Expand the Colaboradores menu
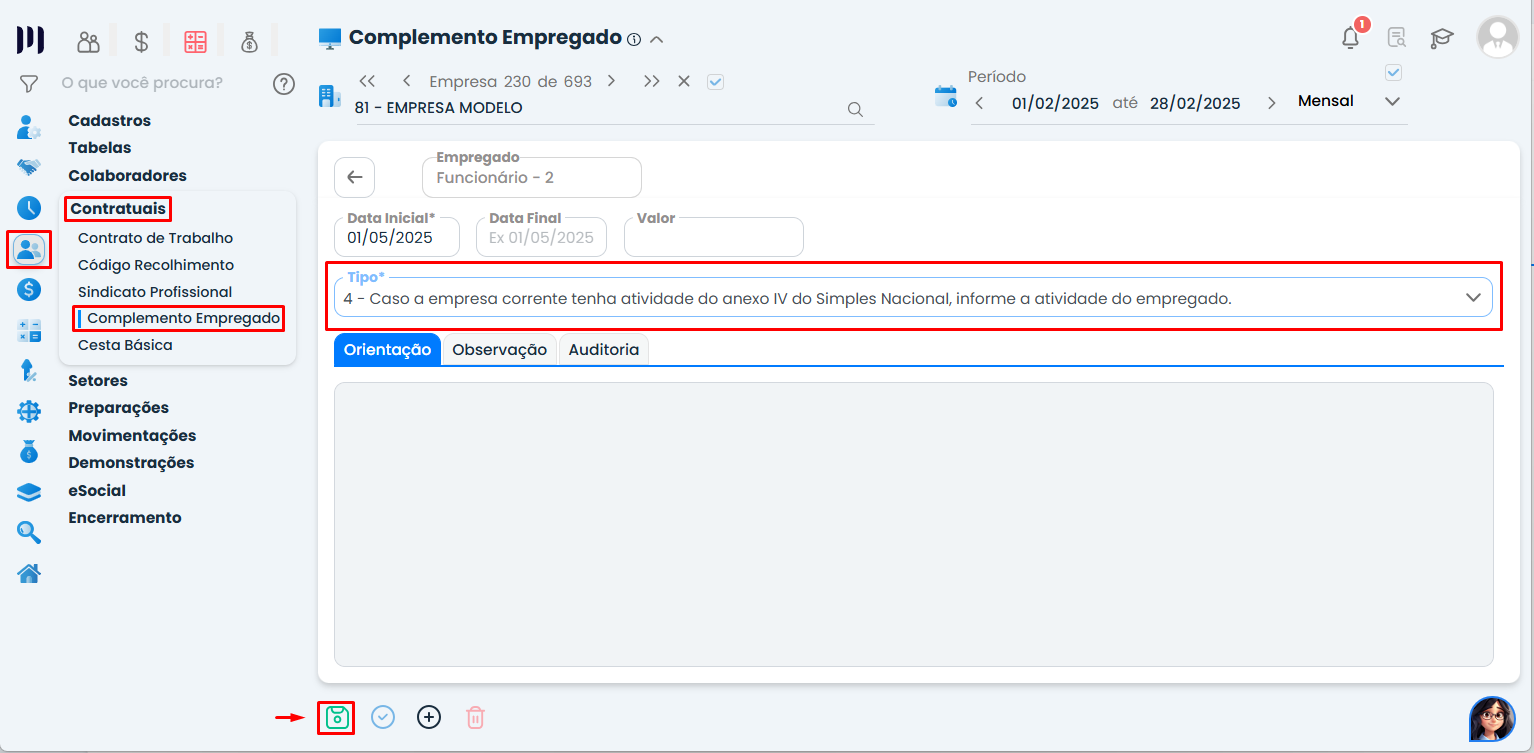The image size is (1534, 753). click(x=128, y=176)
